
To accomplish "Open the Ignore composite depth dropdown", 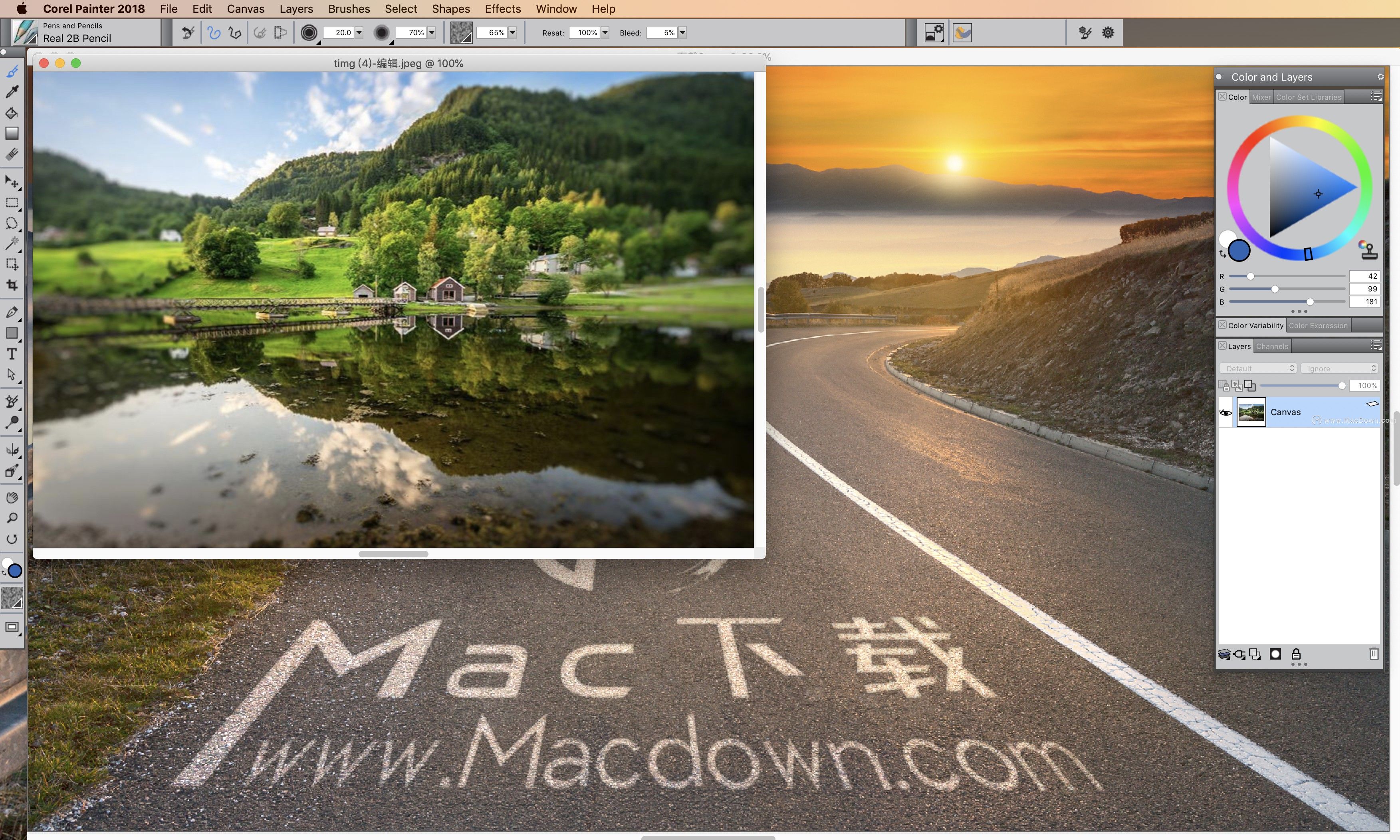I will (1339, 368).
